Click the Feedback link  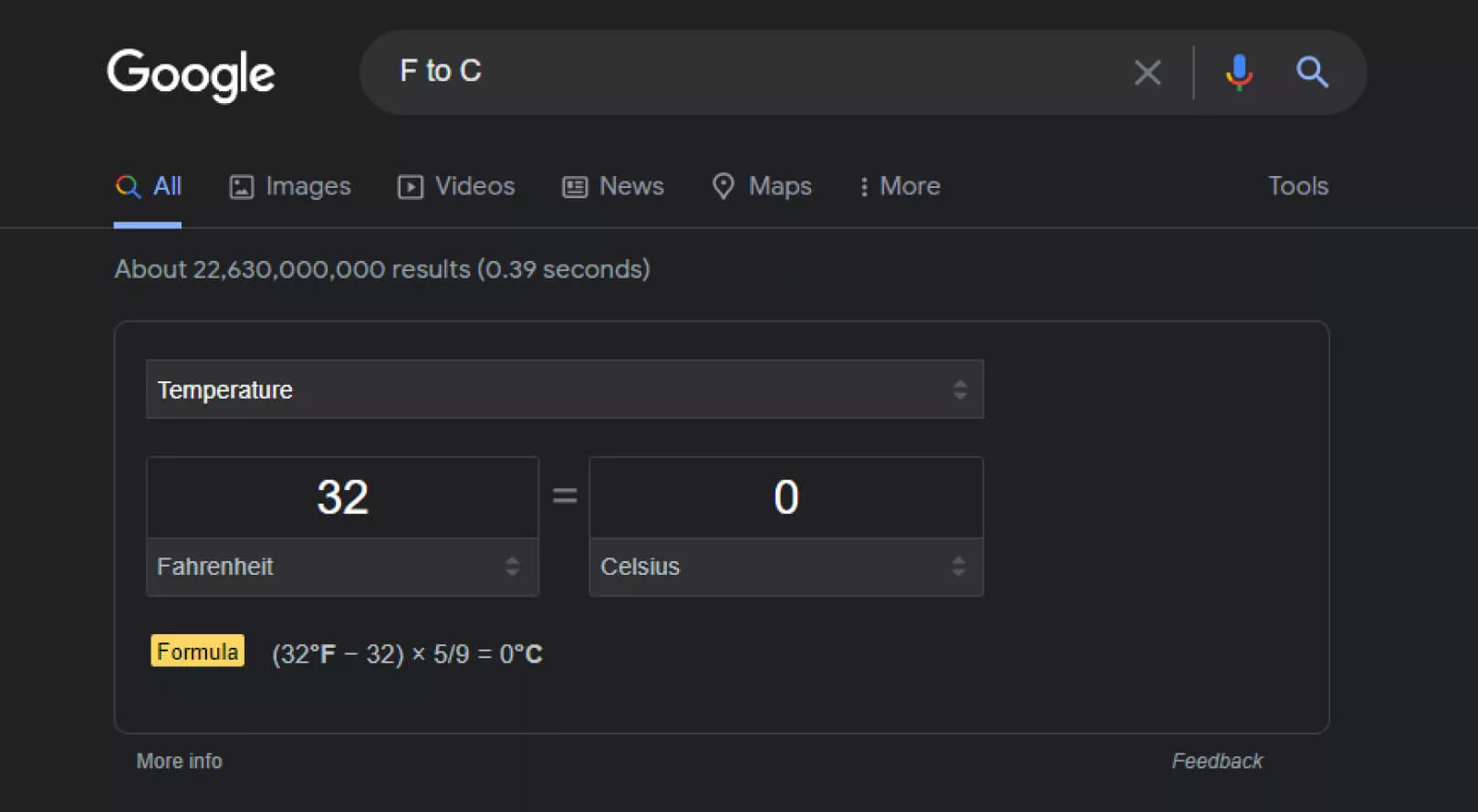click(1217, 761)
